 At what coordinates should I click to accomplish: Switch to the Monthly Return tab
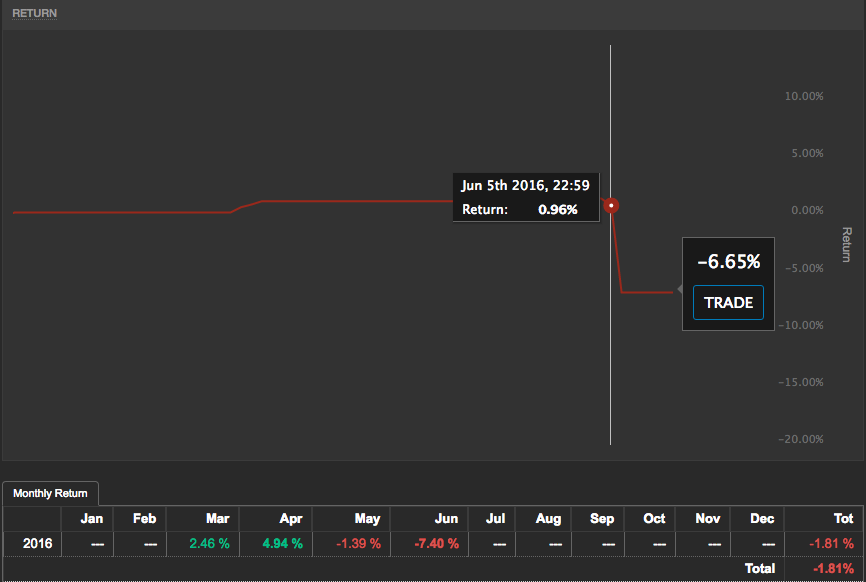(50, 493)
